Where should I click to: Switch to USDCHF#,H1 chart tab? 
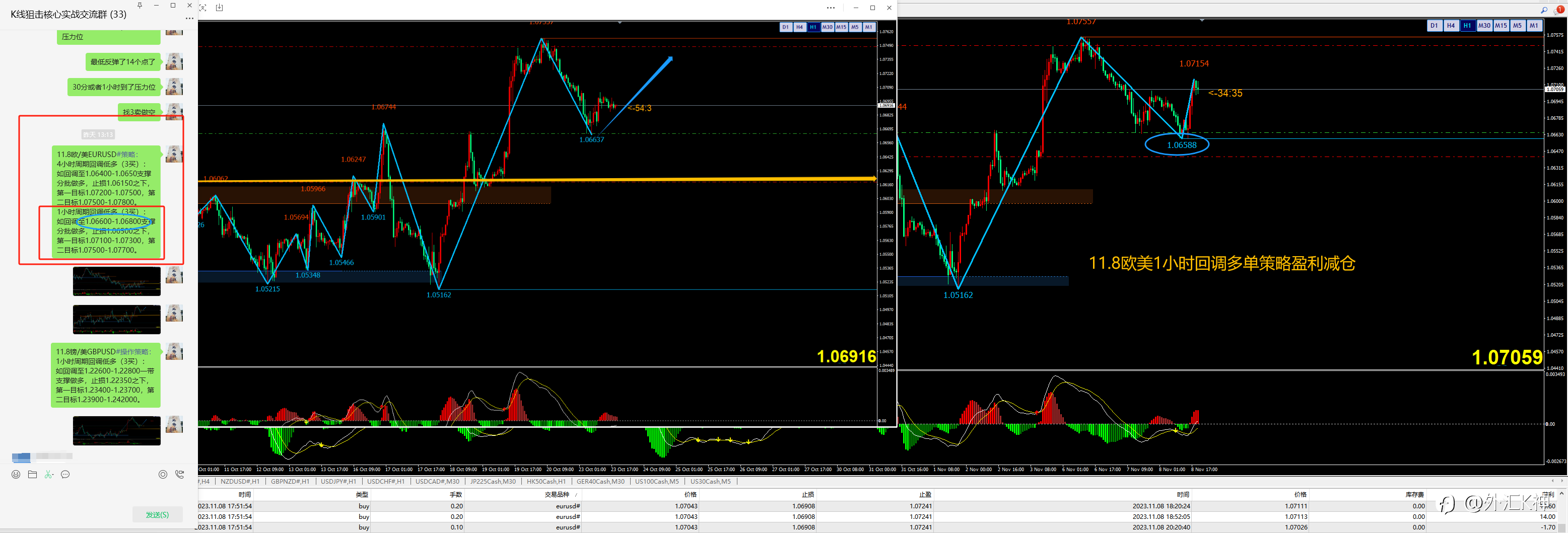[385, 481]
